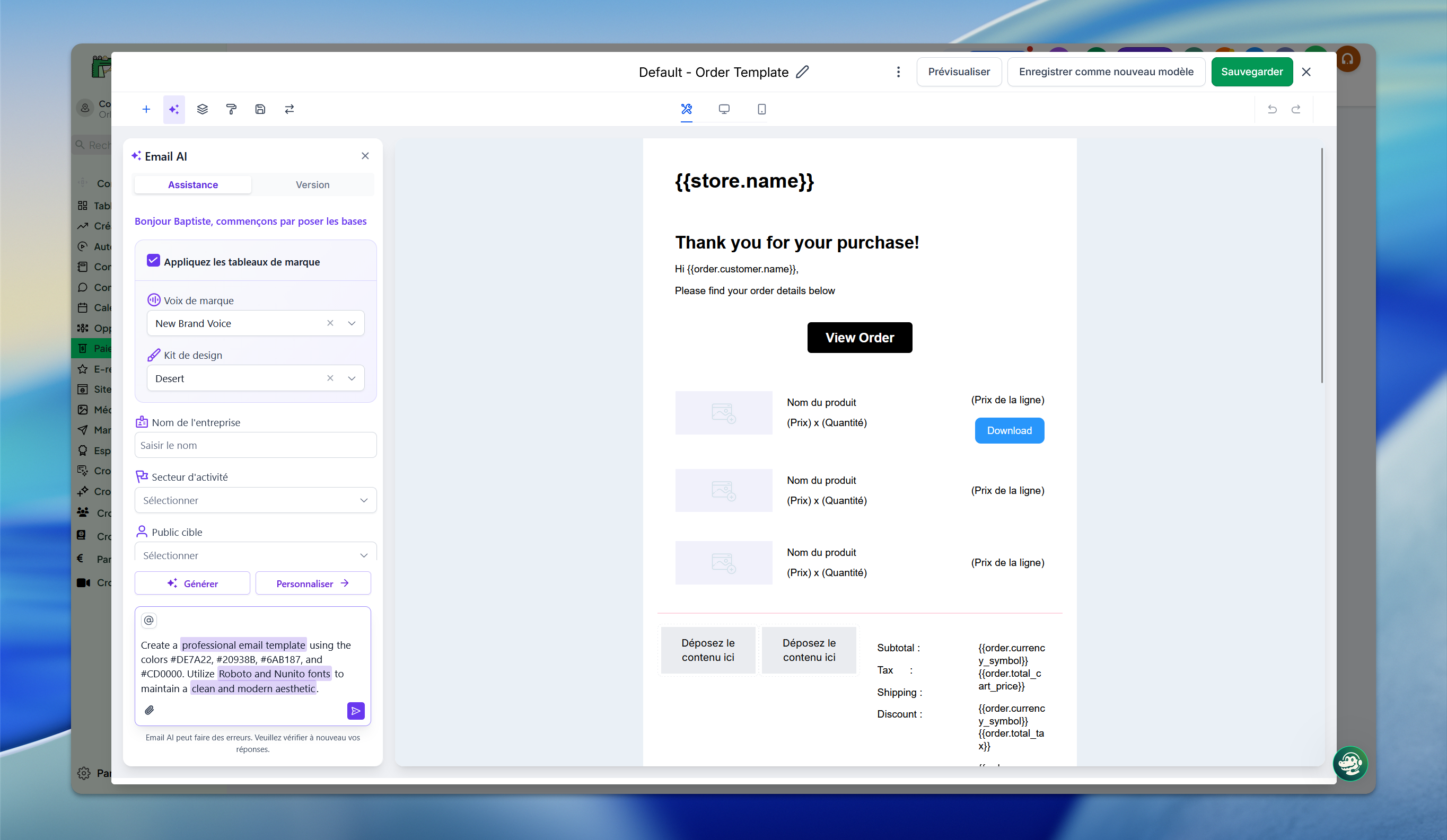1447x840 pixels.
Task: Close the Email AI panel
Action: 365,156
